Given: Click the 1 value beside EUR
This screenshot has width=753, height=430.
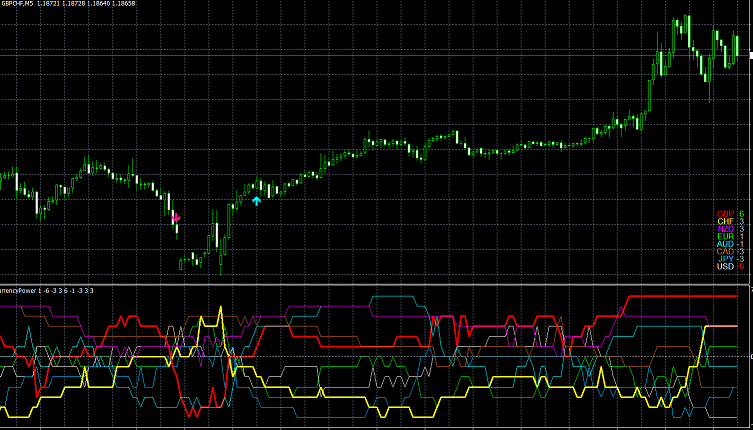Looking at the screenshot, I should coord(742,236).
